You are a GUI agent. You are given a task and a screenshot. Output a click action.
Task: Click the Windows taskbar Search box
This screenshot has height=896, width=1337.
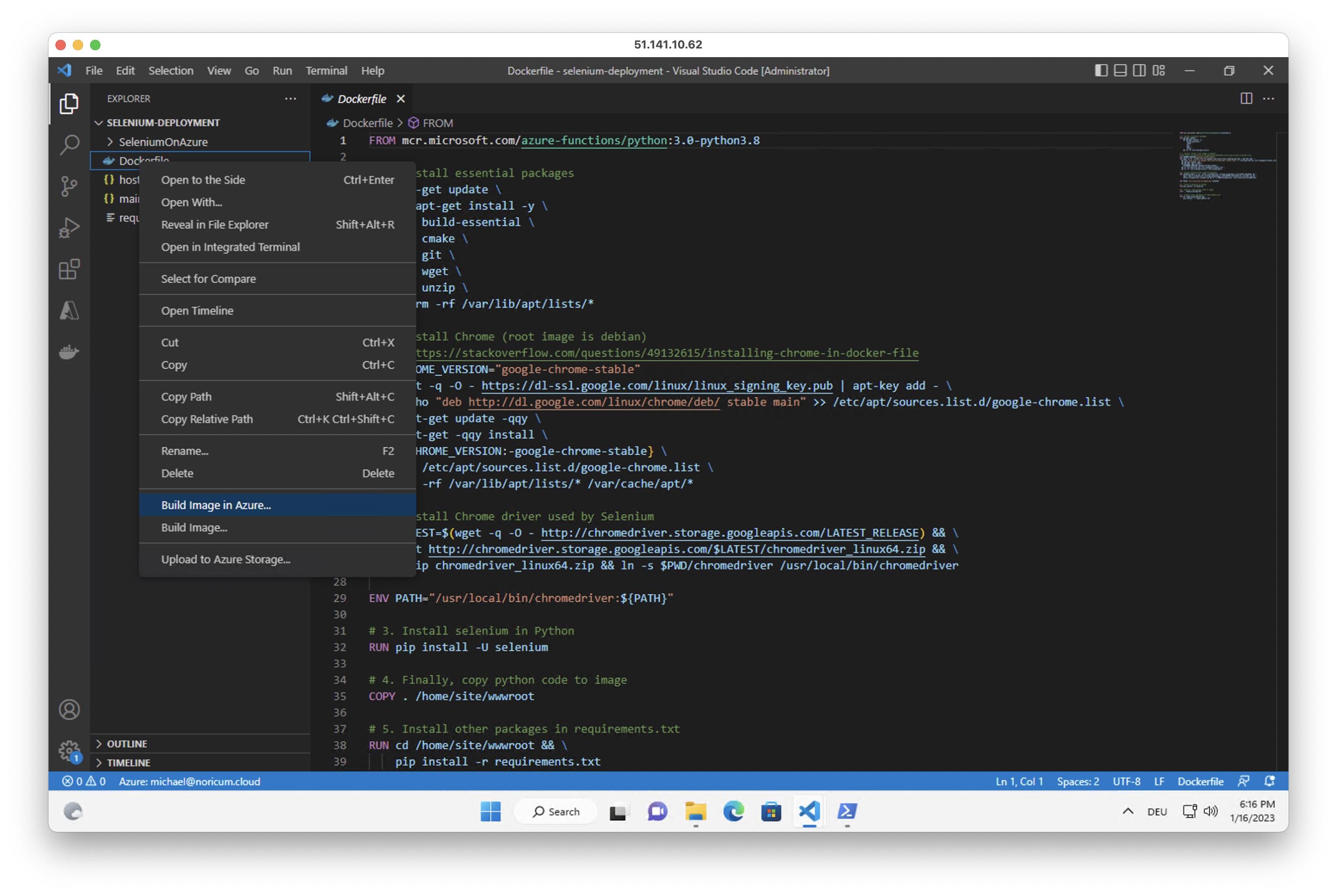(555, 812)
